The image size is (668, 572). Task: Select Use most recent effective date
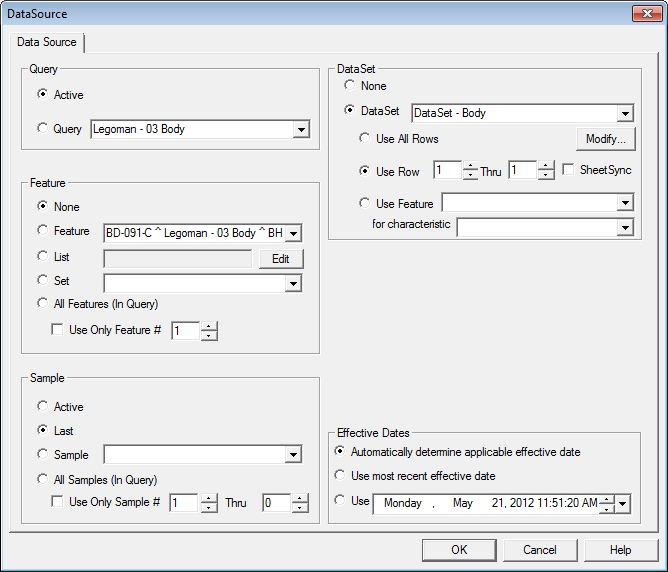[x=341, y=476]
